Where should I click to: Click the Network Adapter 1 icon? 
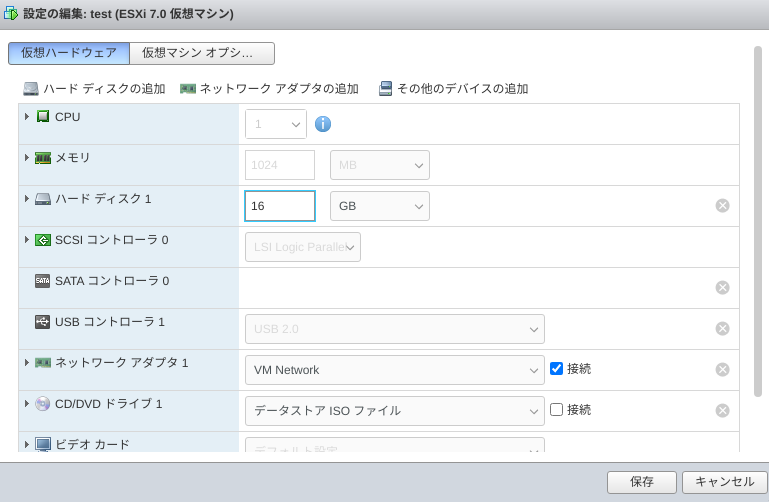point(43,363)
